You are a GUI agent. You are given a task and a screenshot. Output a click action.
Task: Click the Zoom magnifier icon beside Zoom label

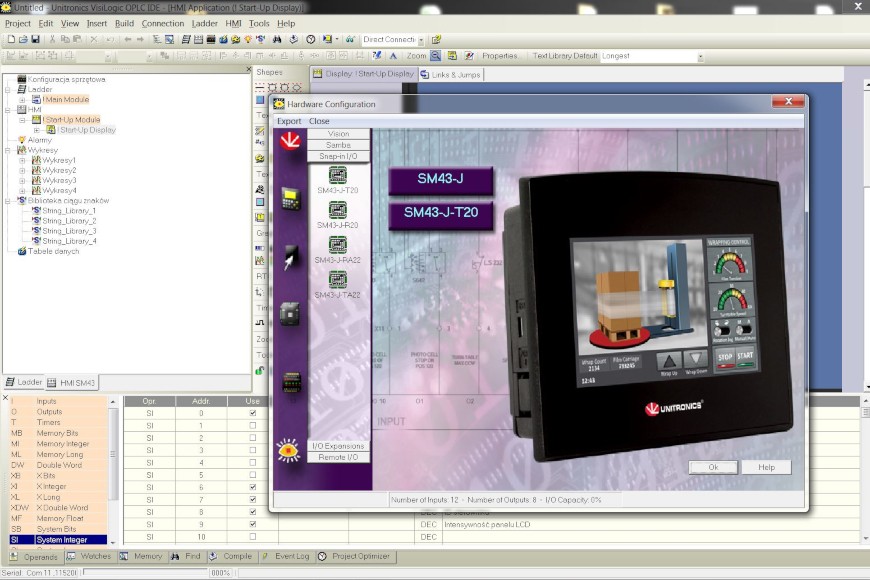(436, 56)
